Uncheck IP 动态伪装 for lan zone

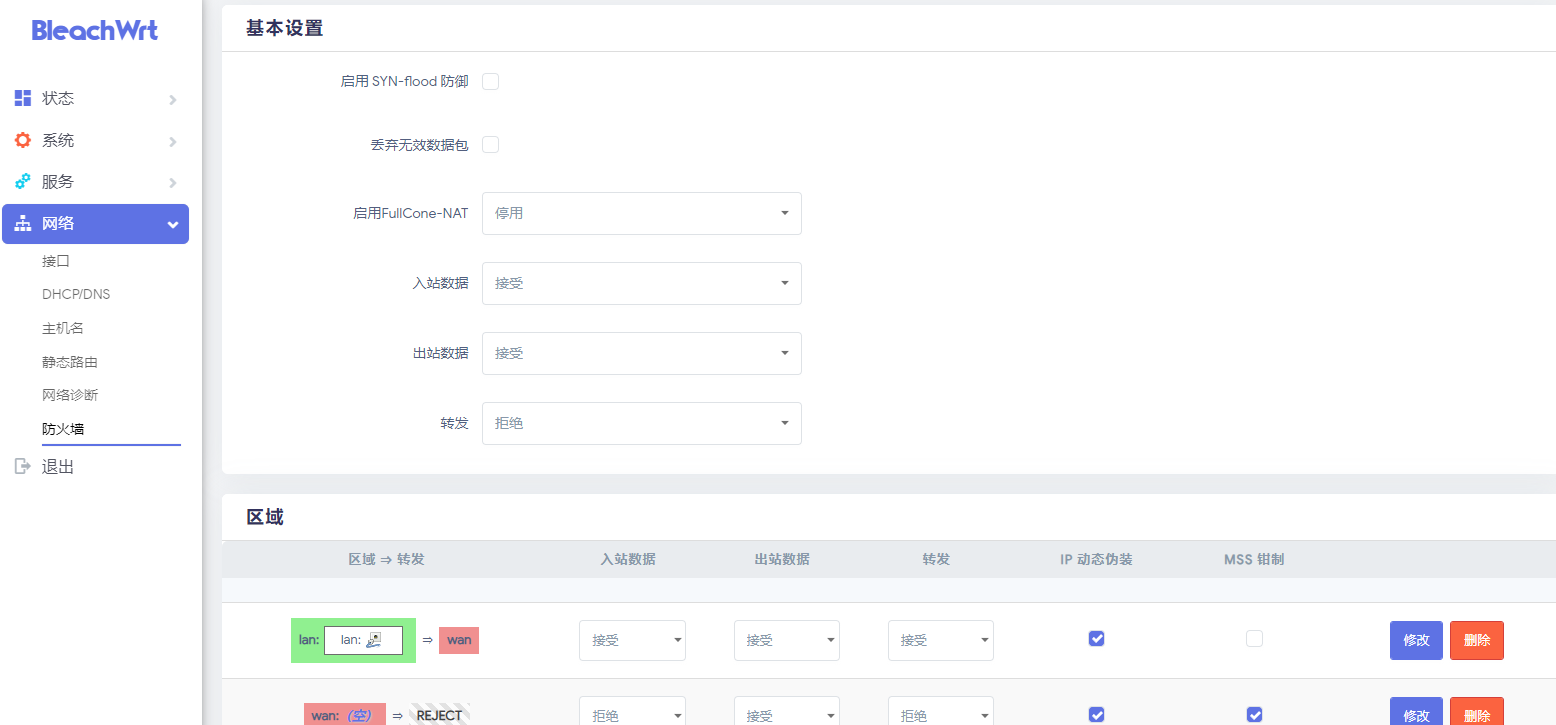(x=1096, y=638)
